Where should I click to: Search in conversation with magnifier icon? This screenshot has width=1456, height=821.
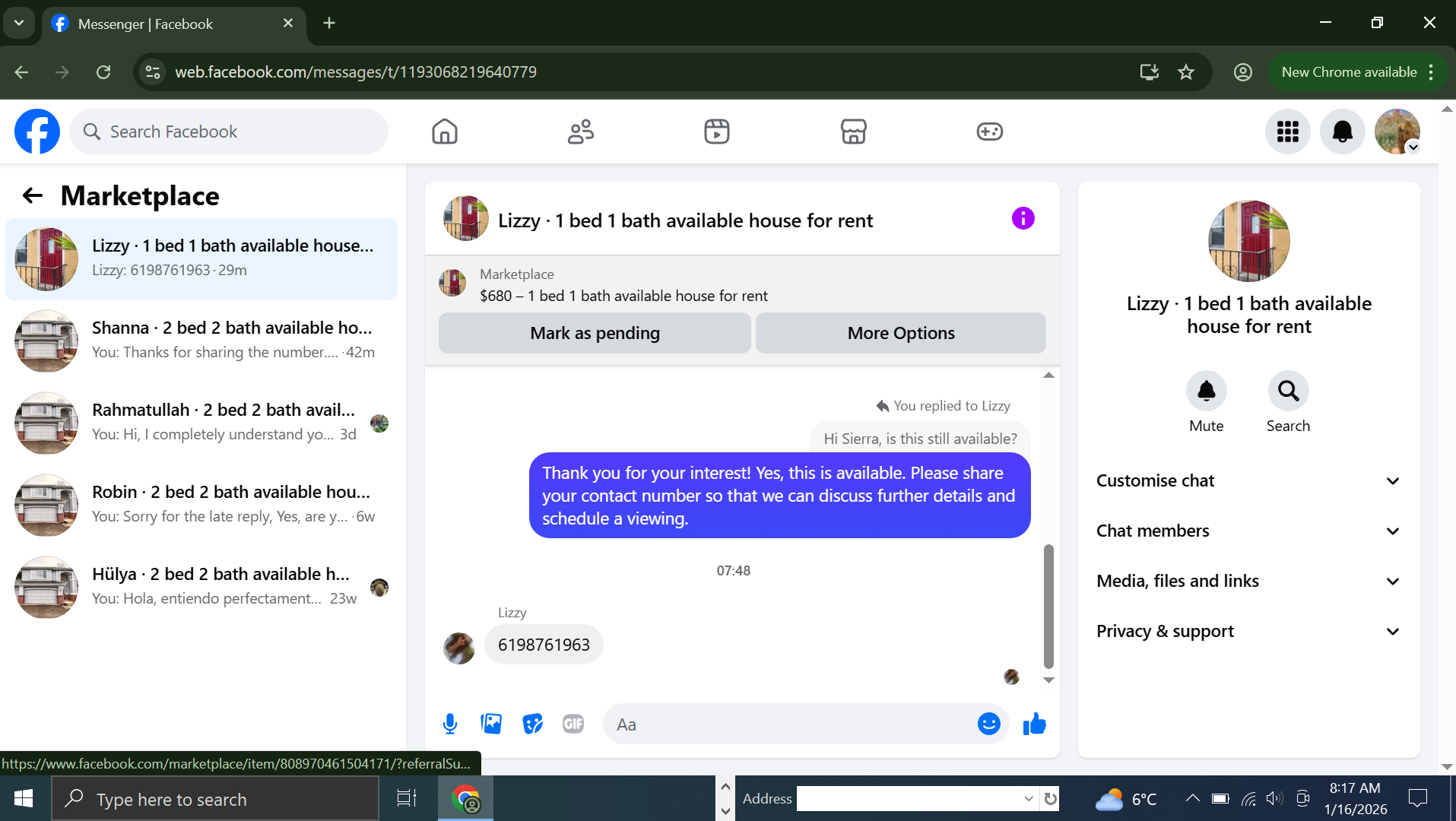(x=1289, y=391)
